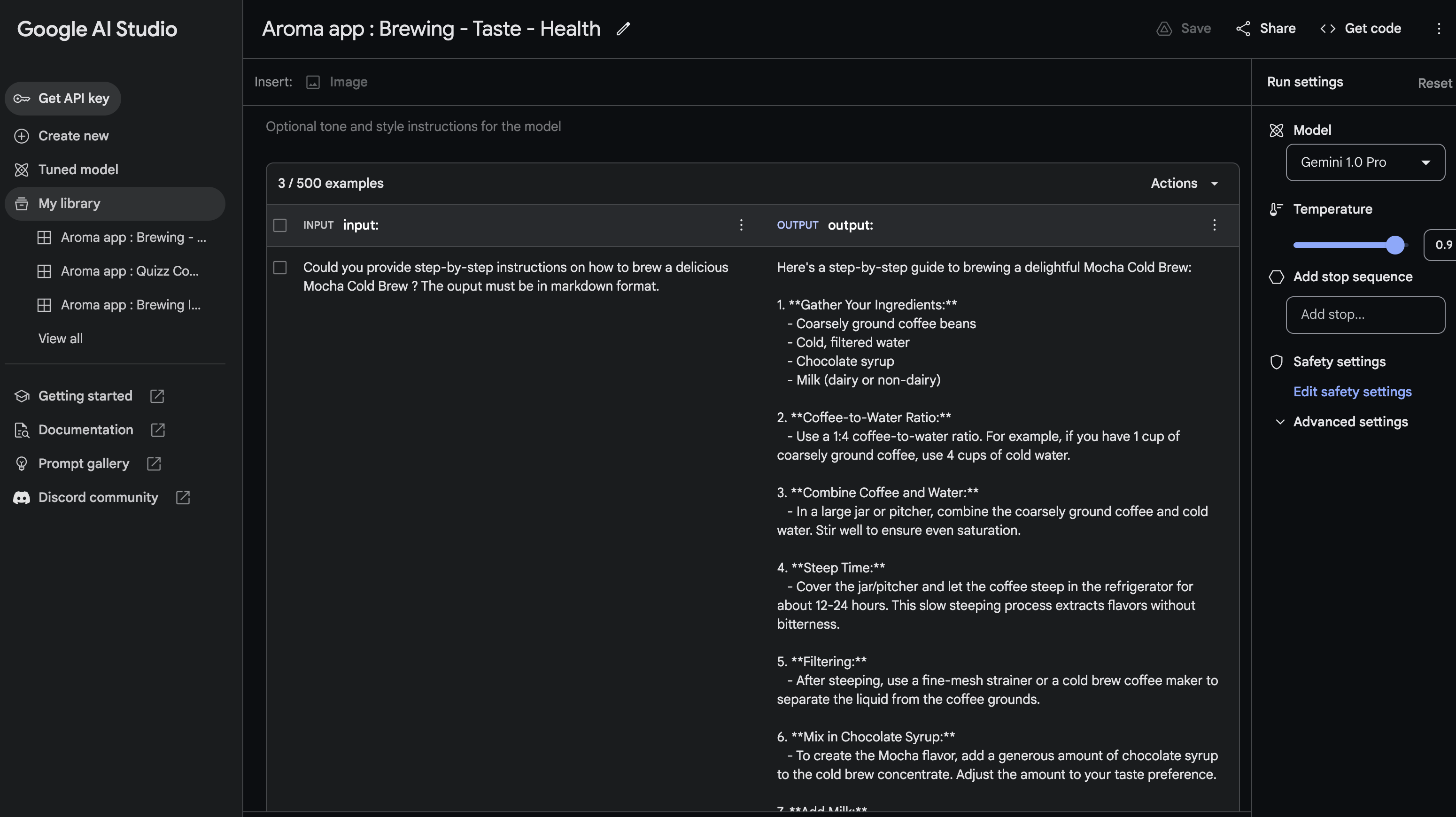
Task: Open the top-right overflow menu
Action: [x=1439, y=28]
